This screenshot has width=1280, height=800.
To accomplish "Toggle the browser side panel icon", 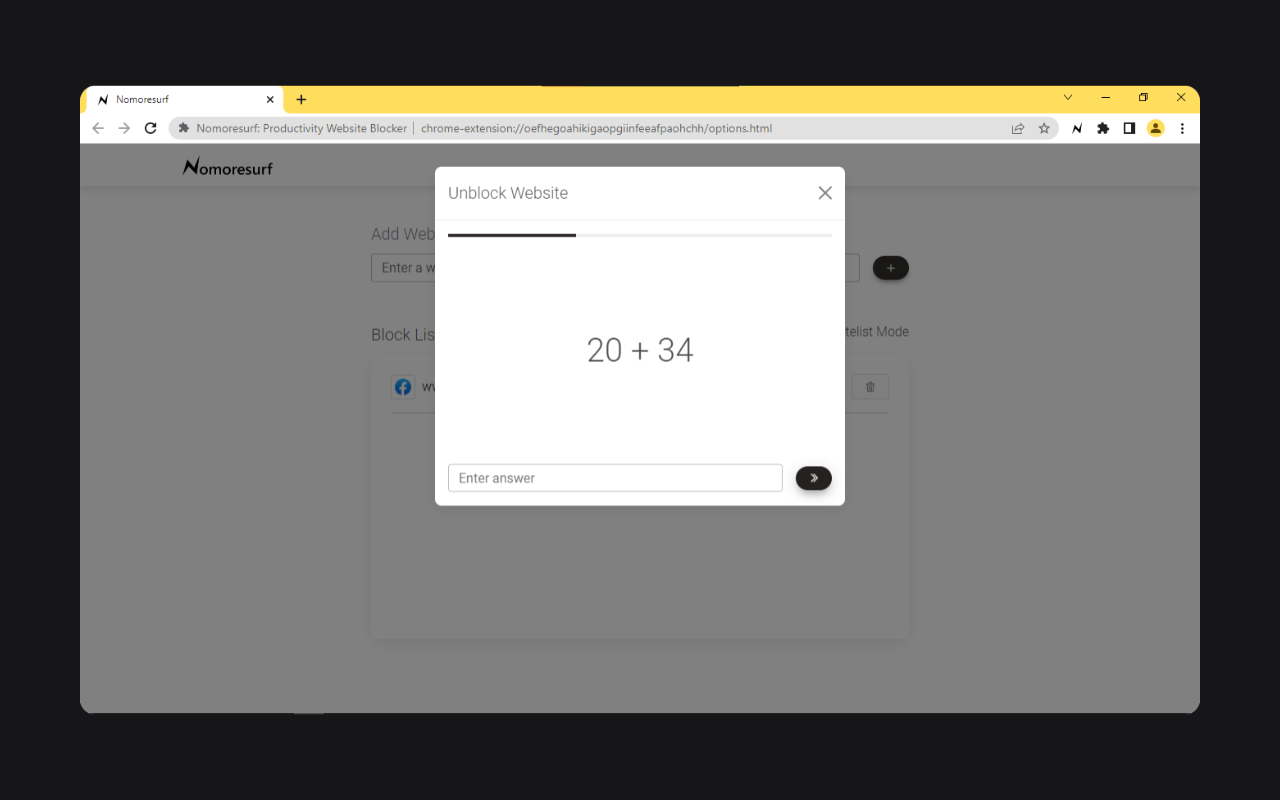I will click(1129, 128).
